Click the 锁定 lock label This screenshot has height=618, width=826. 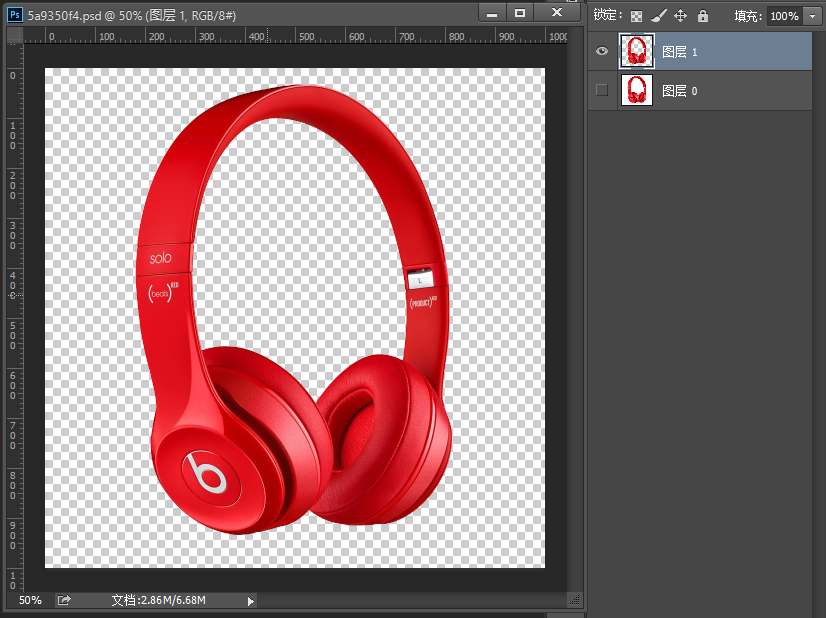[607, 15]
